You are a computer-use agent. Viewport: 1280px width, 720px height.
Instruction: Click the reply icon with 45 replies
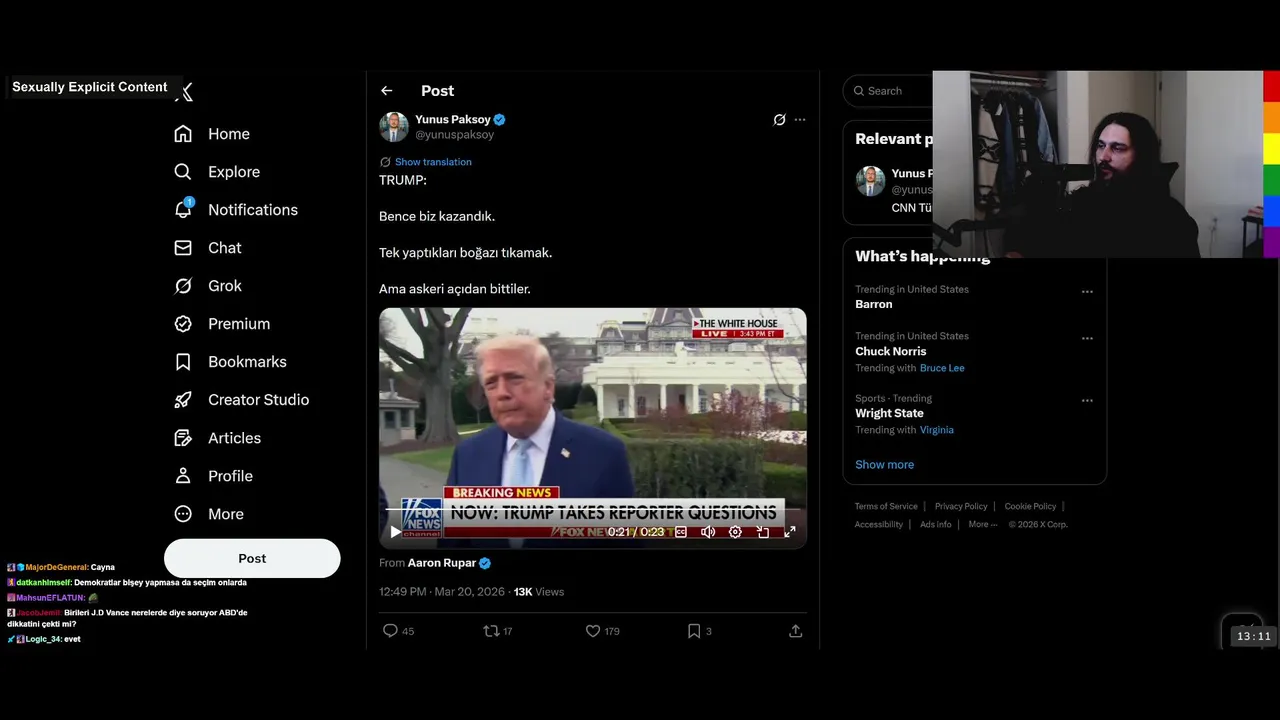click(x=391, y=631)
